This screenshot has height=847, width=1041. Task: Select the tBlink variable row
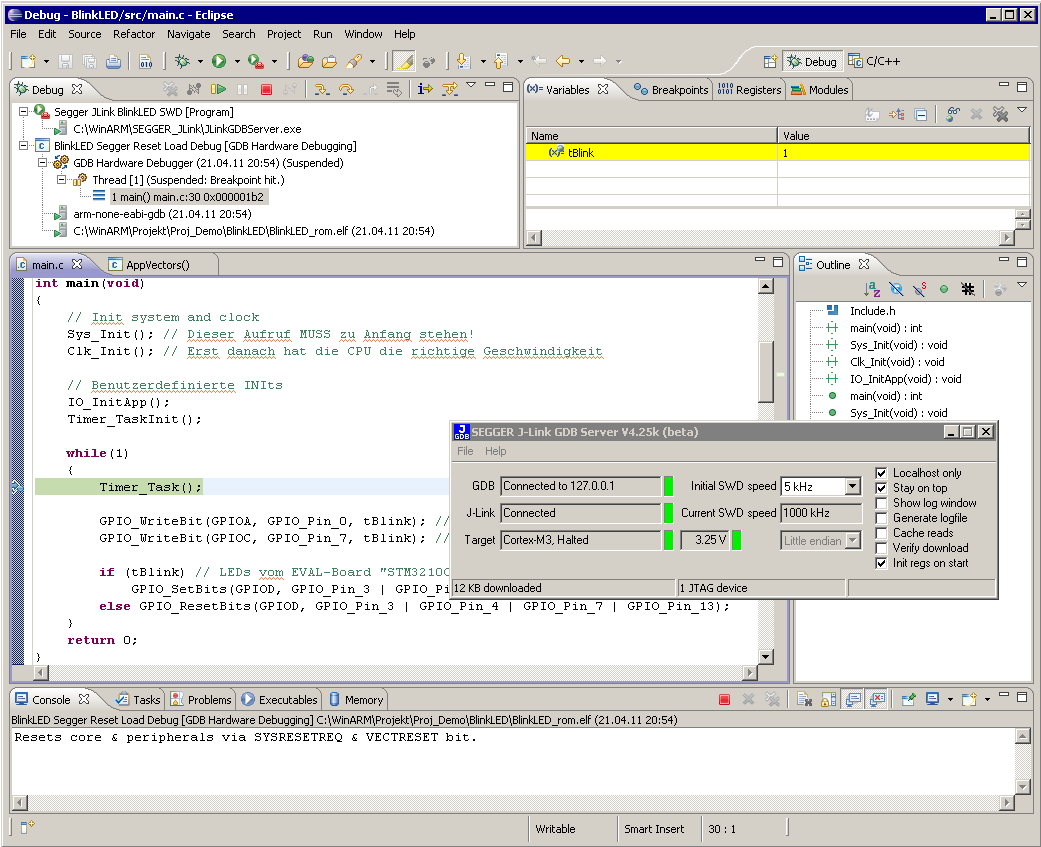pyautogui.click(x=777, y=153)
